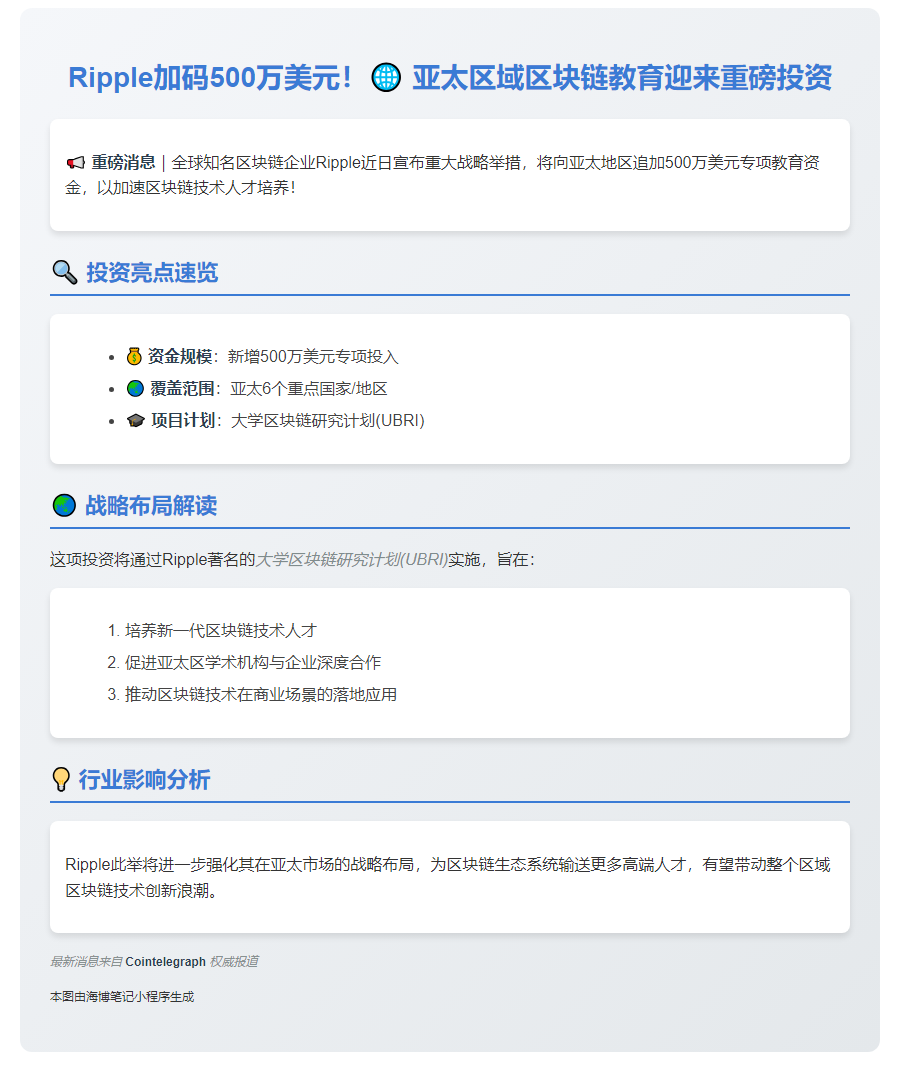Viewport: 900px width, 1083px height.
Task: Click the money bag icon beside 资金规模
Action: click(x=134, y=356)
